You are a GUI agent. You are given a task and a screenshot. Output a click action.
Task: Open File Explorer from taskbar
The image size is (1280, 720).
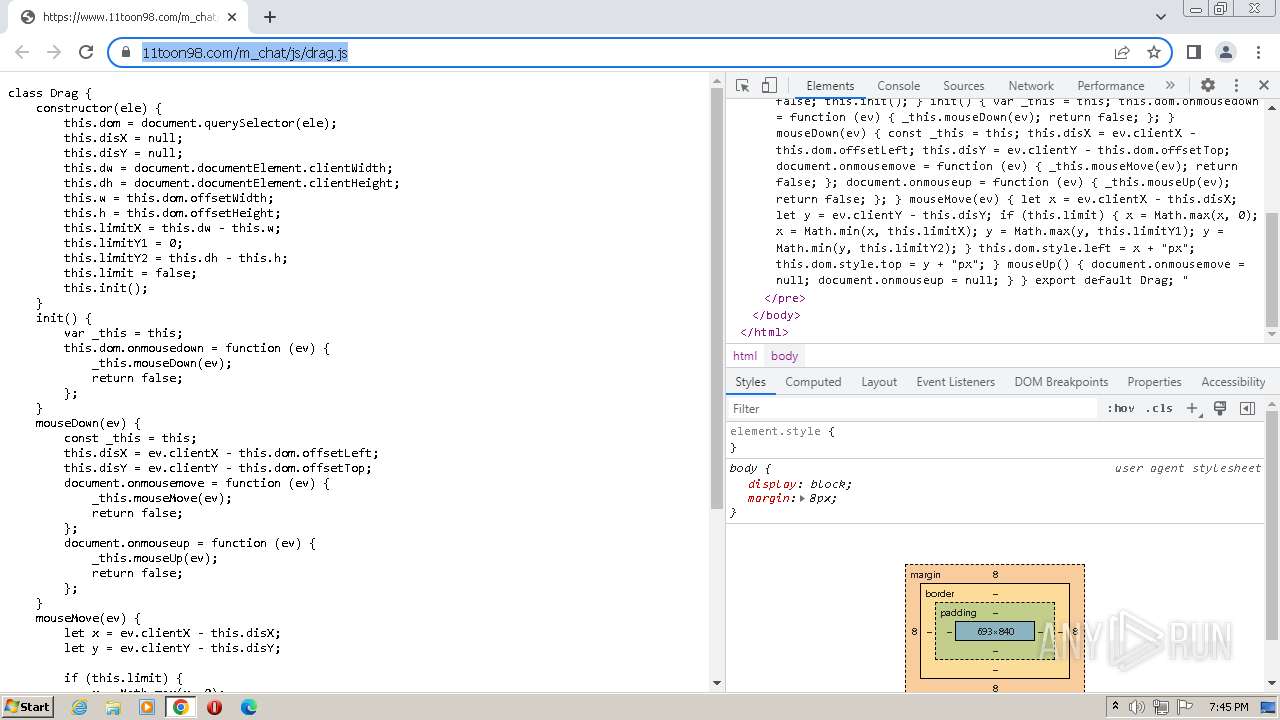click(113, 707)
